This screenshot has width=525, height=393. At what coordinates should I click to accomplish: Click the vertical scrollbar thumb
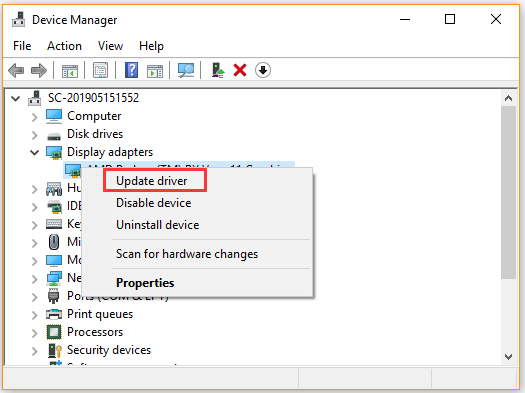(x=508, y=192)
